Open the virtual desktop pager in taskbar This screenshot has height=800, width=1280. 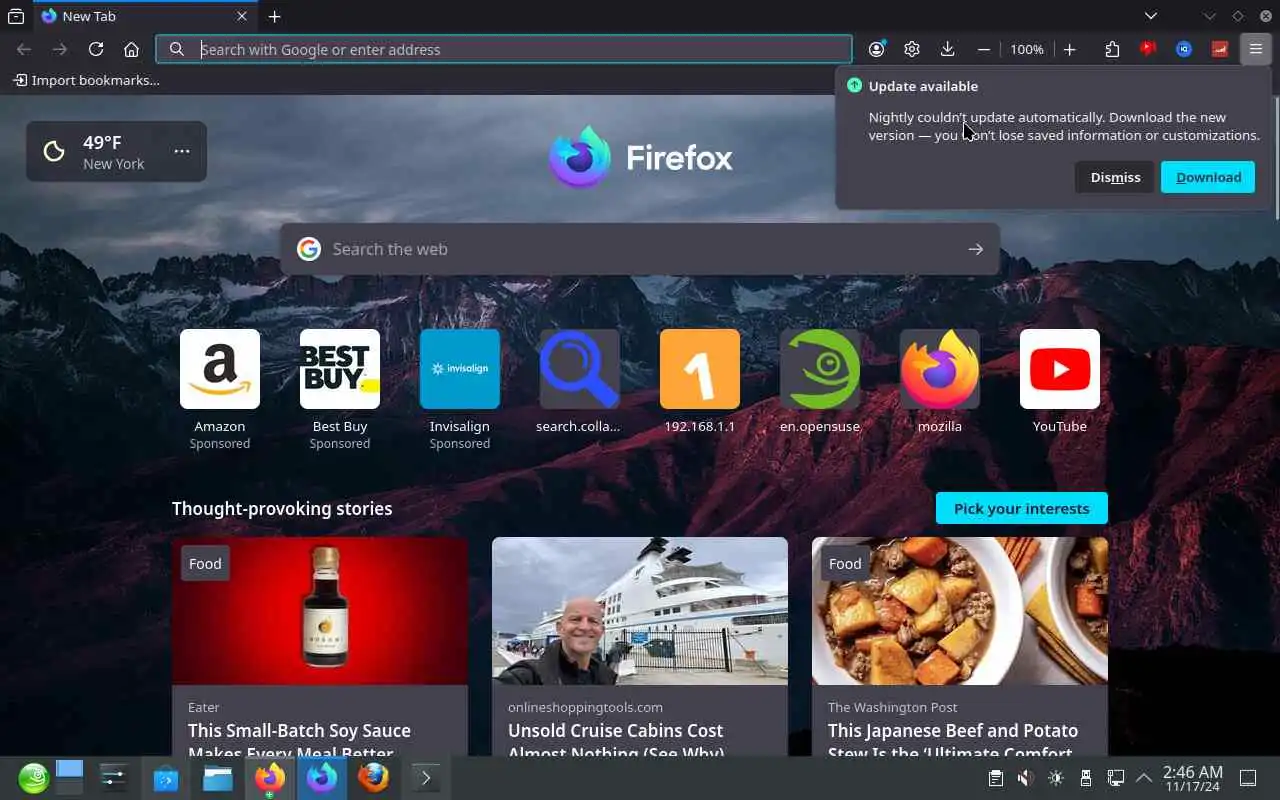69,777
